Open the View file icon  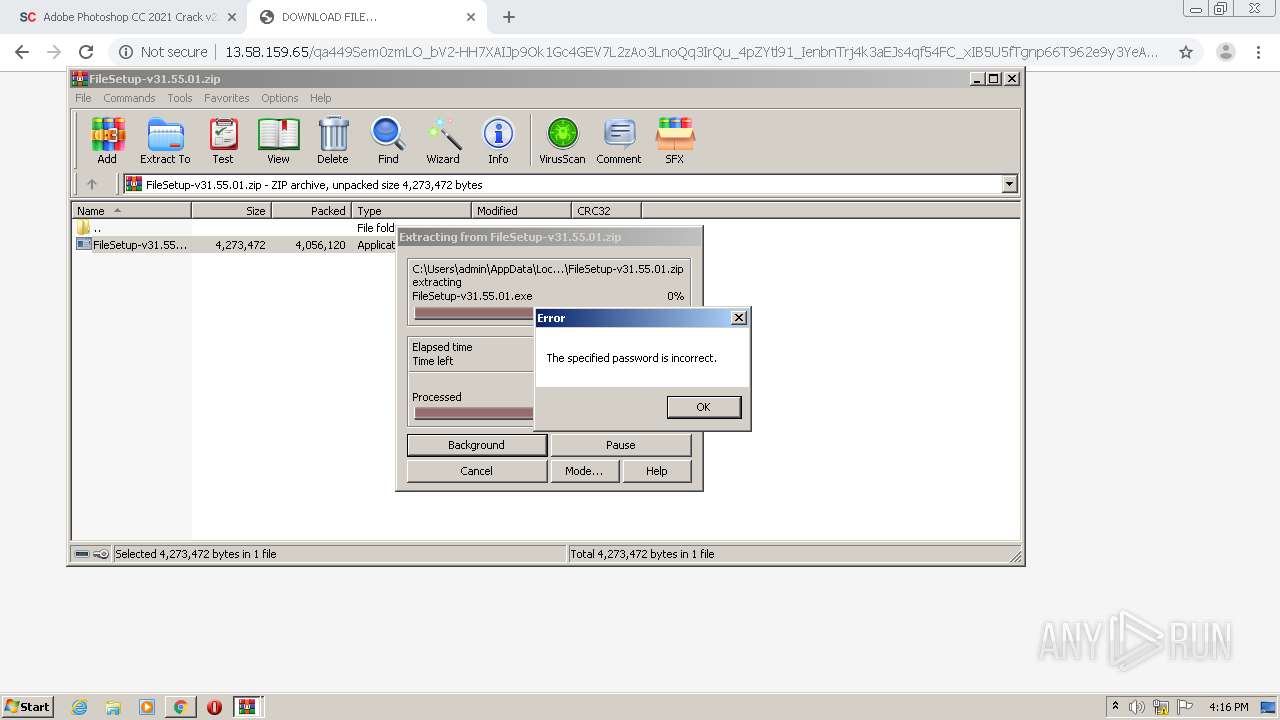point(278,141)
